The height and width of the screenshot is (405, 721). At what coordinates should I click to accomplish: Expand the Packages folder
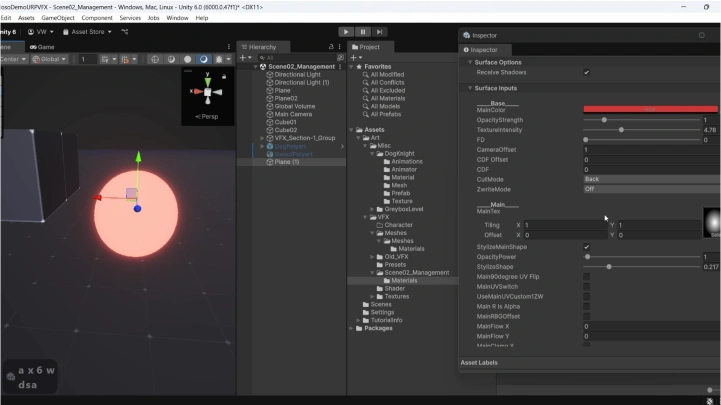point(352,328)
